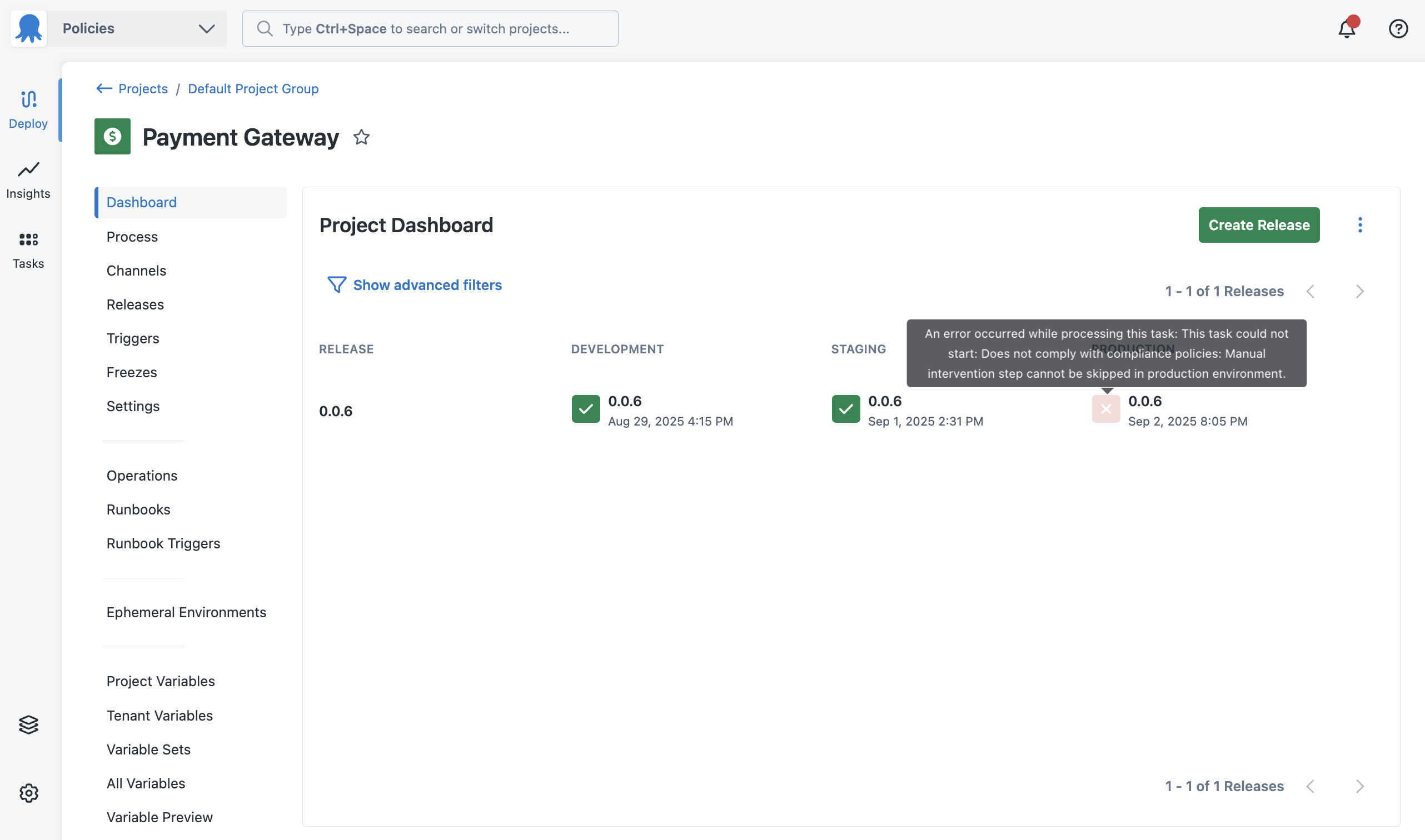1425x840 pixels.
Task: Click bottom '1 - 1 of 1 Releases' text
Action: (1224, 786)
